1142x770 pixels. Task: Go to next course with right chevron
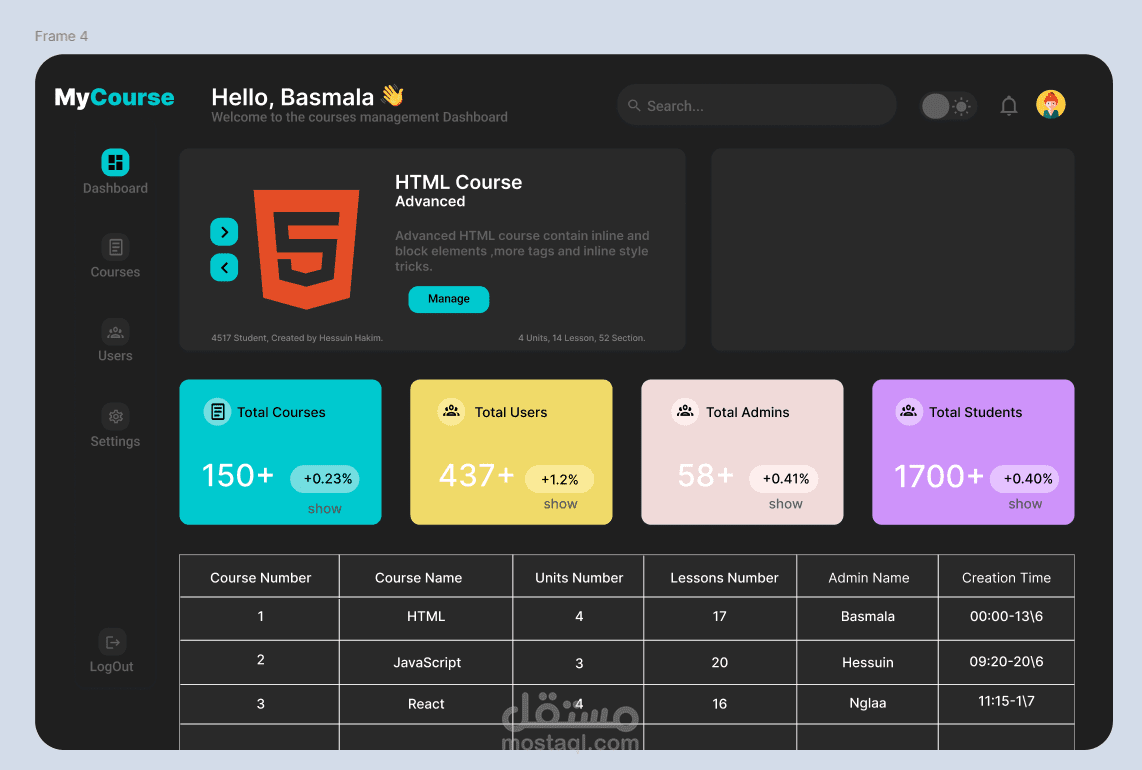[x=224, y=232]
